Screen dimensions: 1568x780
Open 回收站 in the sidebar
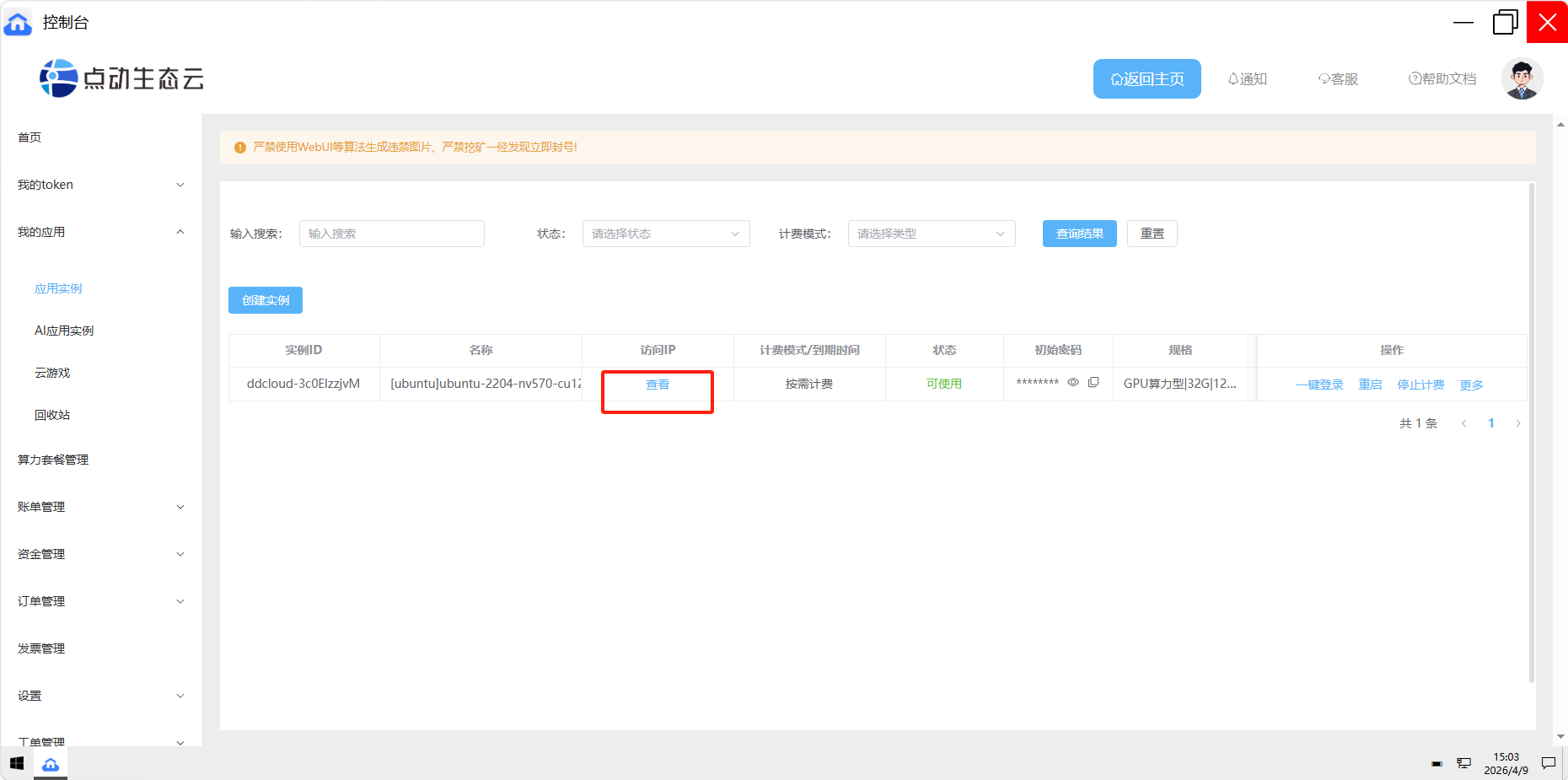tap(52, 415)
